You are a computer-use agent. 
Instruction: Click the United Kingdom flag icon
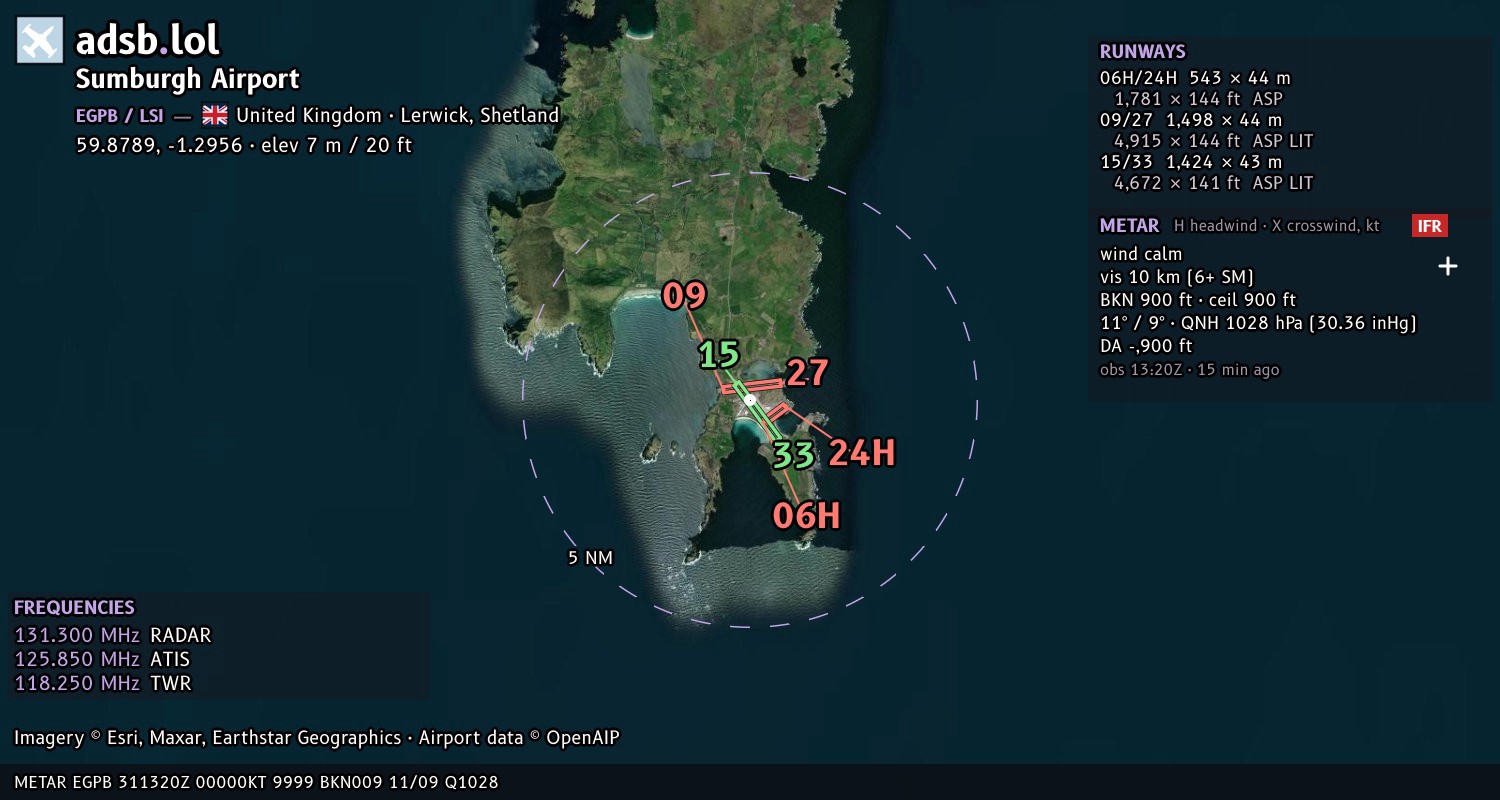pos(215,115)
